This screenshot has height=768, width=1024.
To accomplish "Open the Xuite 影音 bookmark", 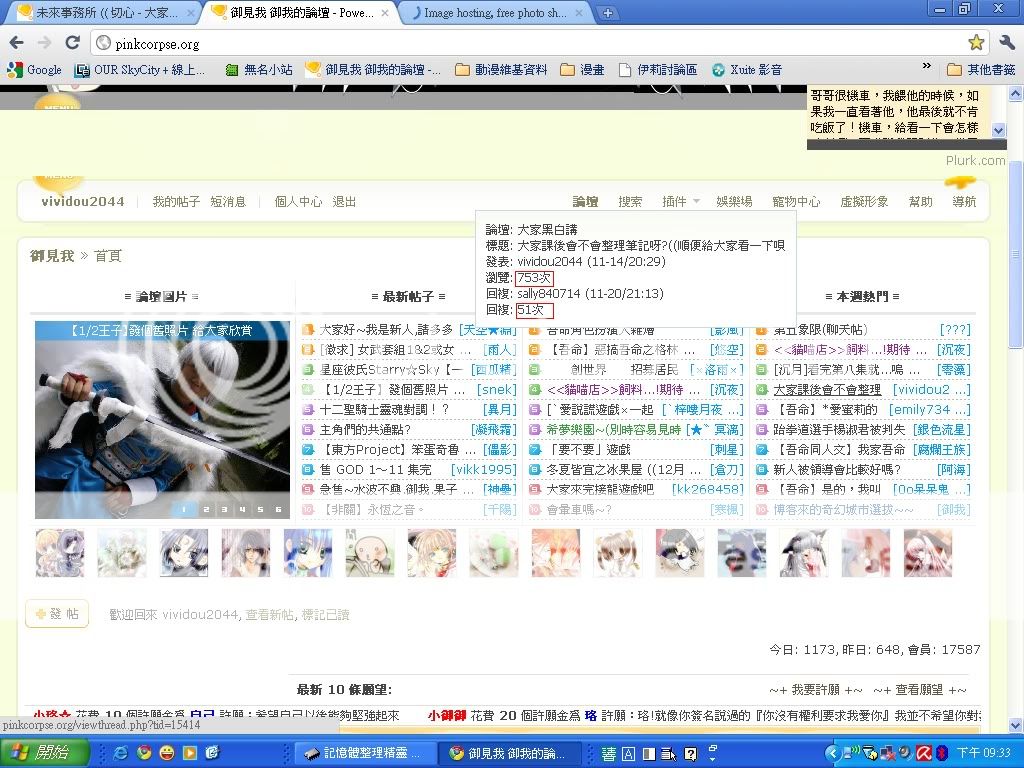I will click(746, 69).
